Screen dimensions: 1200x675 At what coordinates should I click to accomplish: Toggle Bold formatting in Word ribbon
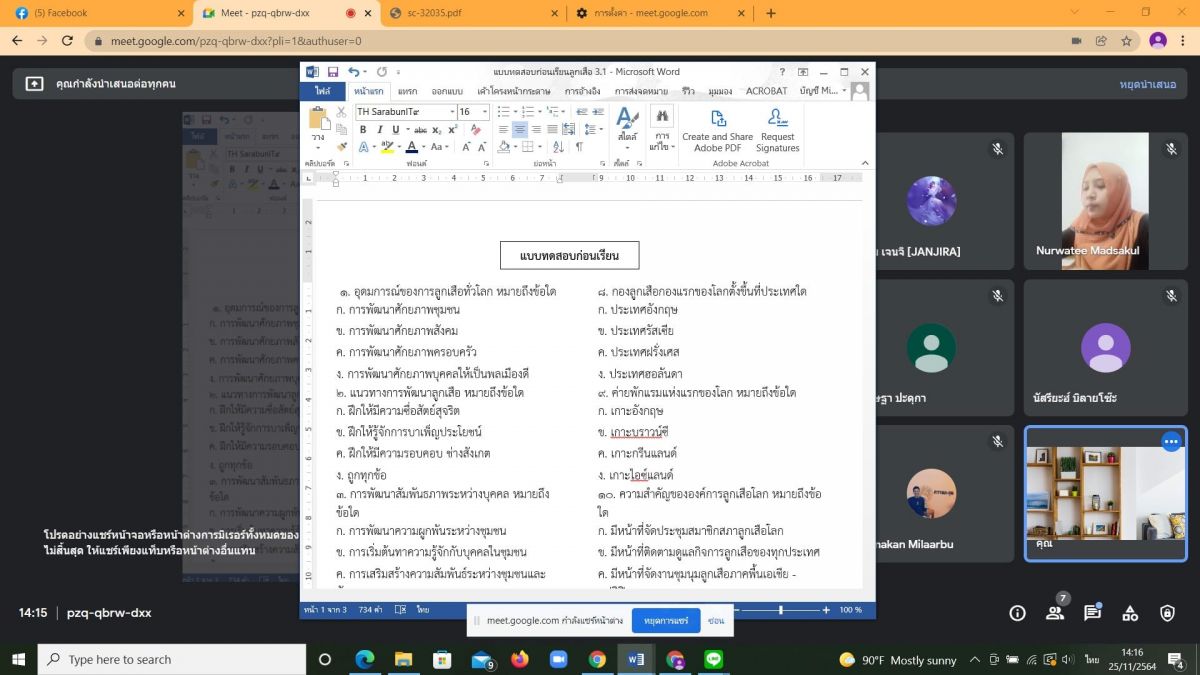click(x=363, y=130)
